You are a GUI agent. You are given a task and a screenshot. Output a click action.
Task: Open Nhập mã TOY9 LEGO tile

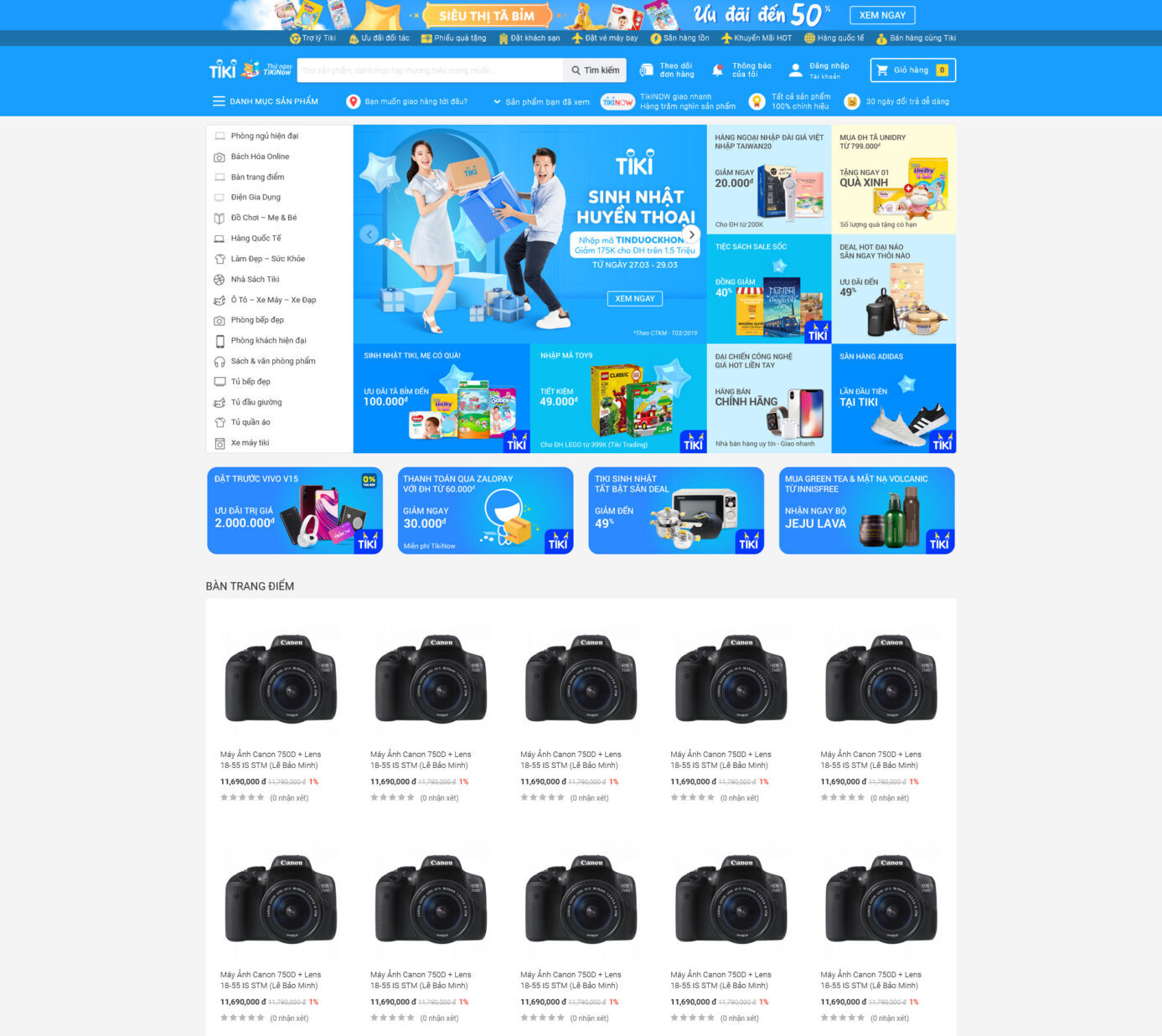pos(618,399)
